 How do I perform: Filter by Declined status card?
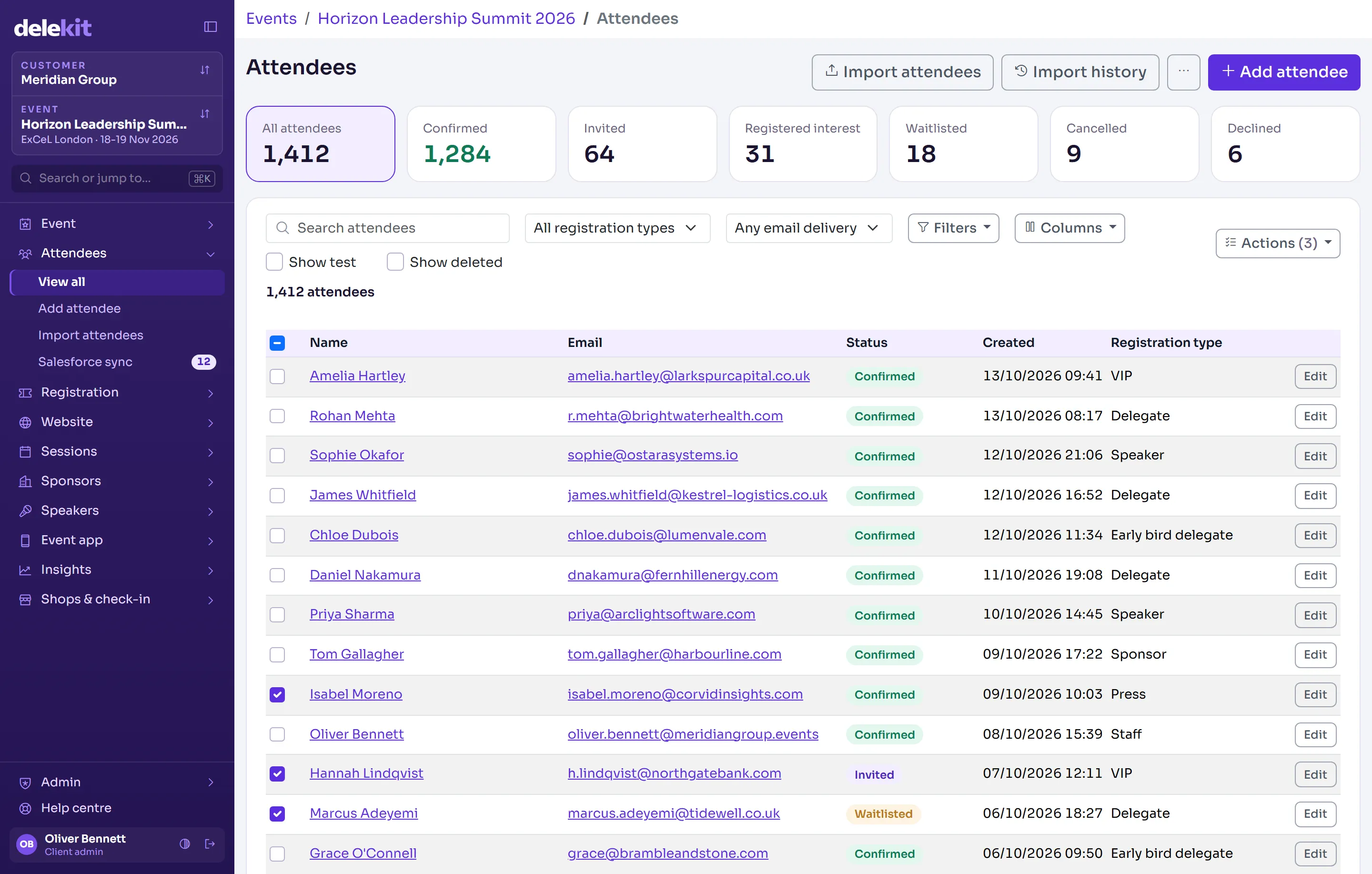[x=1285, y=144]
